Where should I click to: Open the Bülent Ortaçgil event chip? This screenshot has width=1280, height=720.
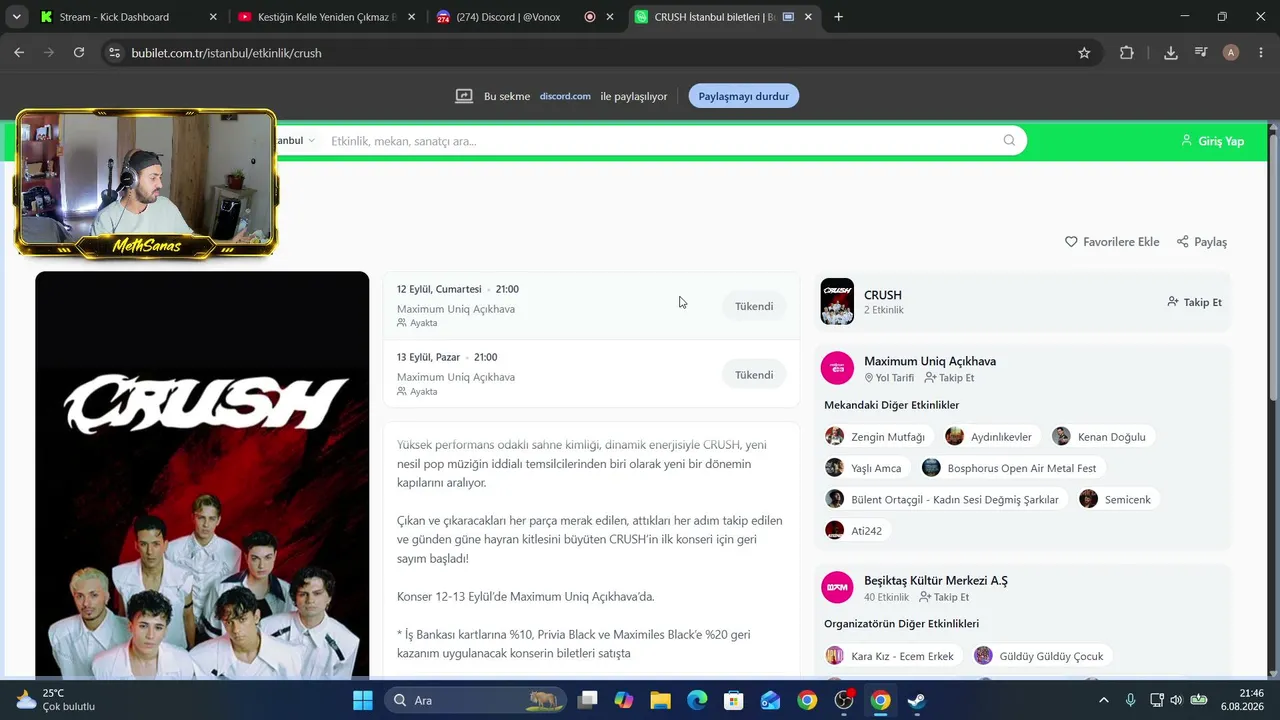(946, 499)
